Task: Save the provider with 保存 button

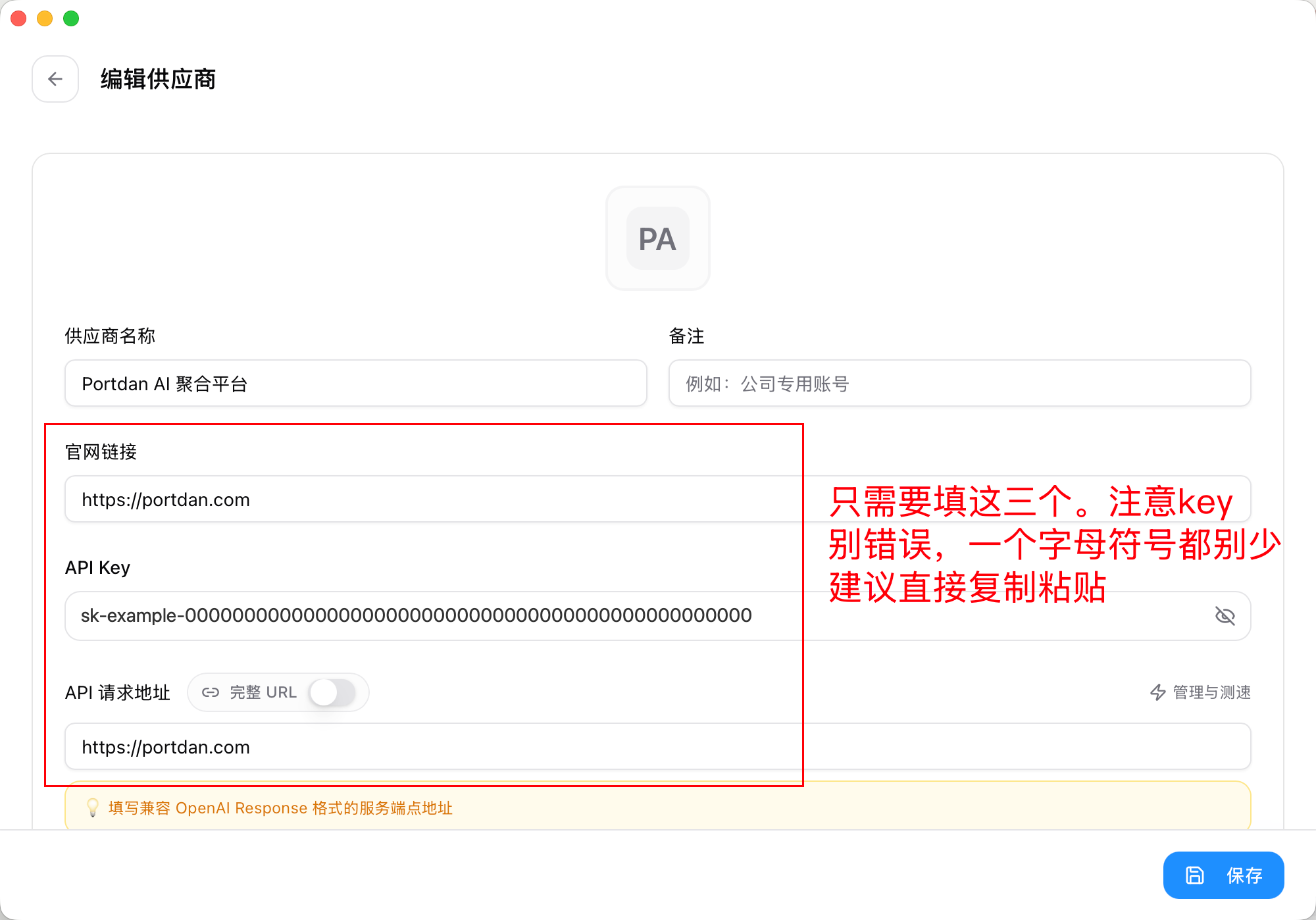Action: 1223,875
